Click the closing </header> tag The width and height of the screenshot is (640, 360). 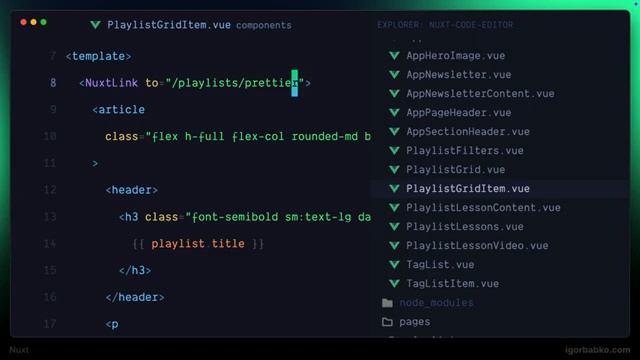pos(135,298)
